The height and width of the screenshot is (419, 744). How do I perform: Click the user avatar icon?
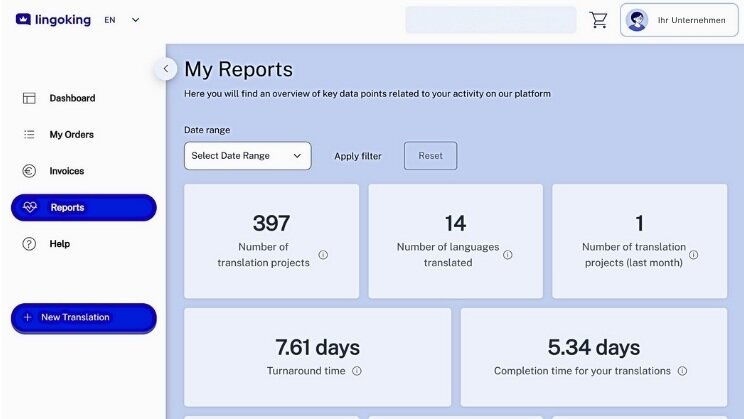[x=637, y=20]
